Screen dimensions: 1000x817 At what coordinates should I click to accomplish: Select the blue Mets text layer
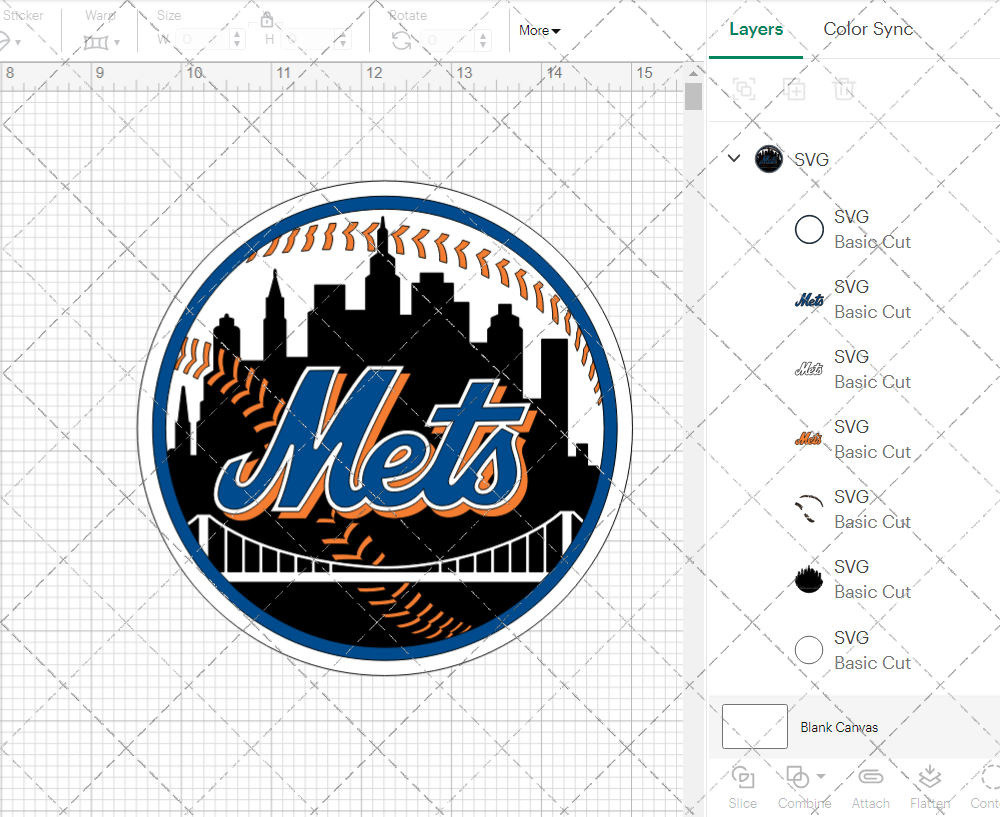[x=809, y=299]
